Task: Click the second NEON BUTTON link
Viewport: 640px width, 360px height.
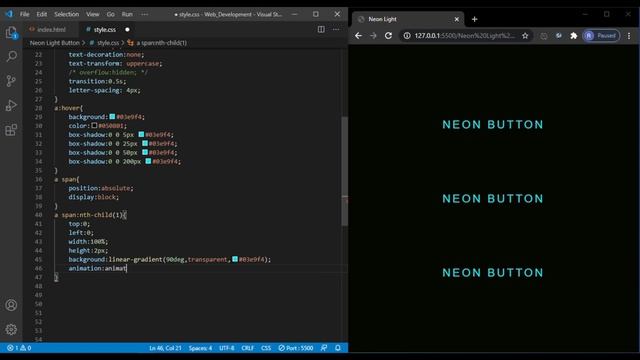Action: (x=493, y=199)
